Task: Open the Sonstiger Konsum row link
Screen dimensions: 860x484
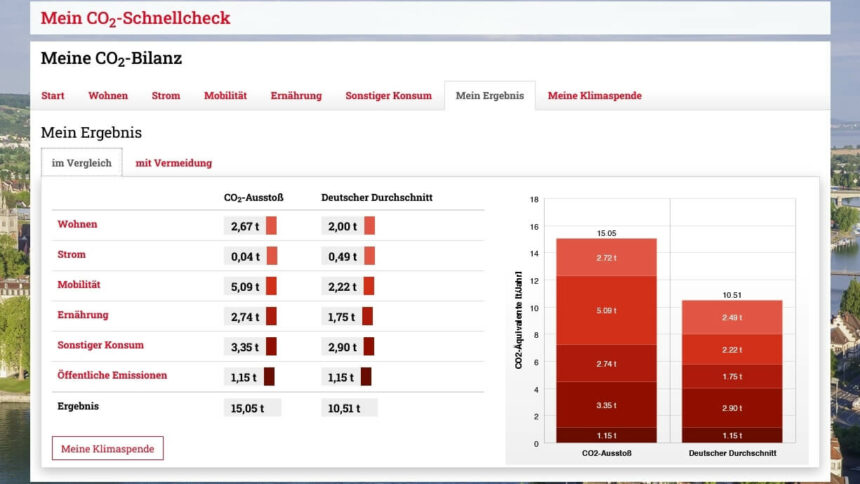Action: pos(100,345)
